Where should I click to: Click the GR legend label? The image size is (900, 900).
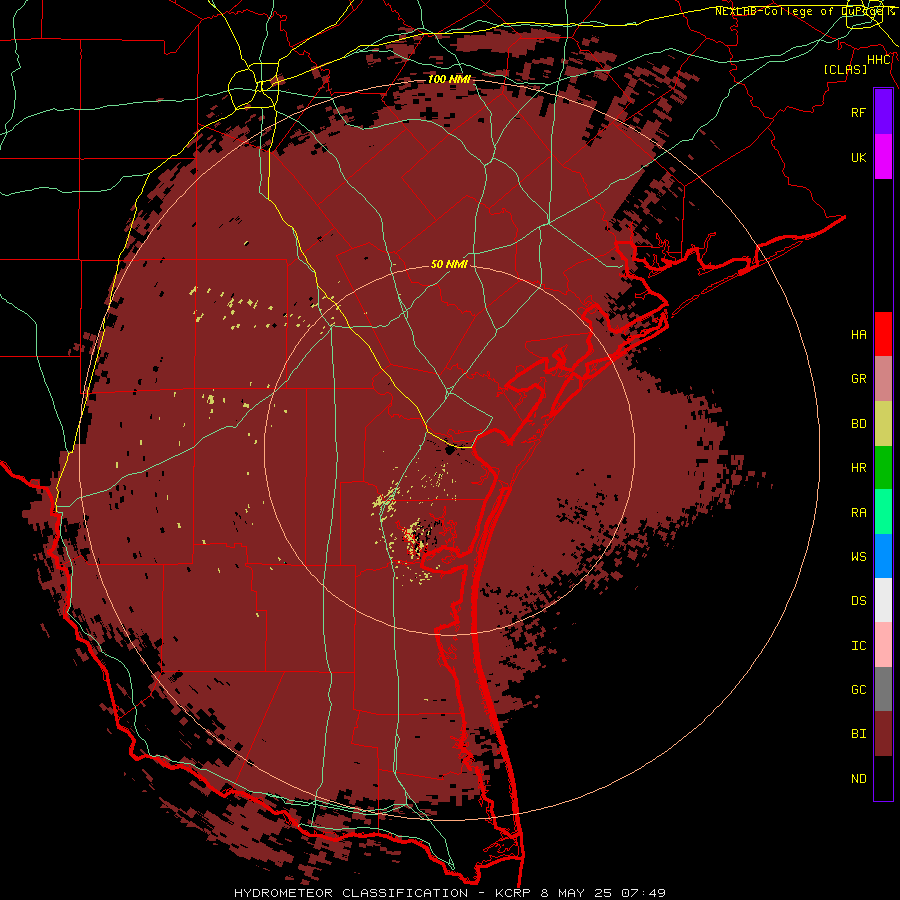pos(858,379)
